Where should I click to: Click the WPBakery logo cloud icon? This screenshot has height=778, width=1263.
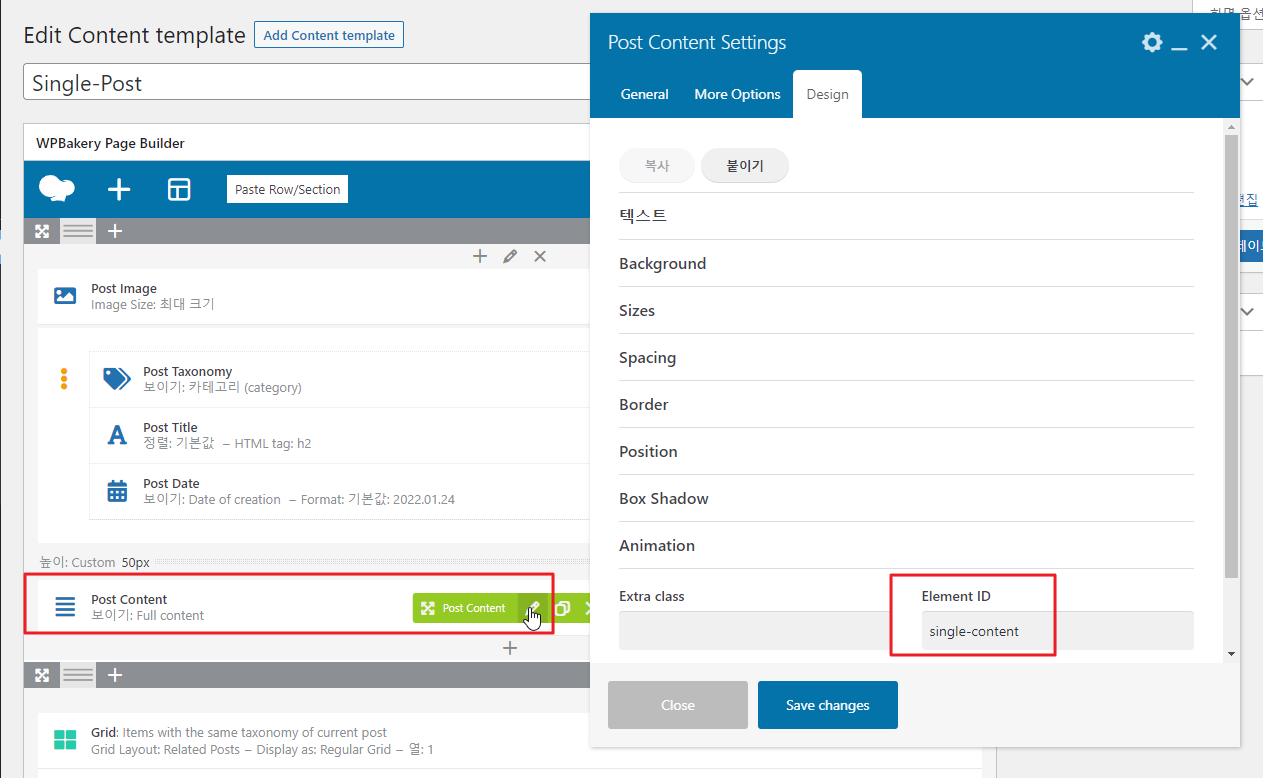[x=56, y=189]
